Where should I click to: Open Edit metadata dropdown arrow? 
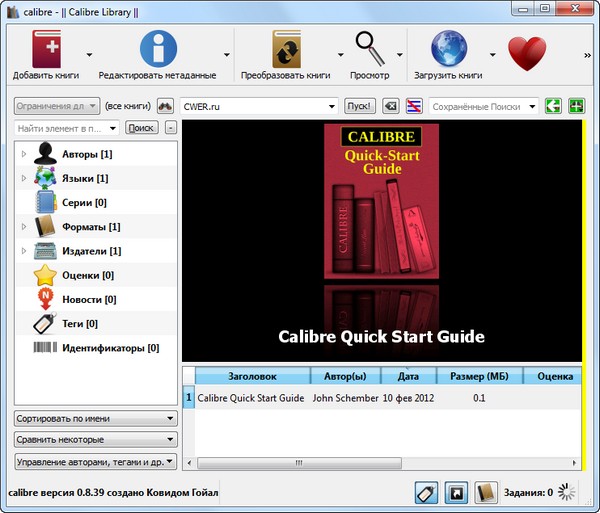tap(227, 55)
